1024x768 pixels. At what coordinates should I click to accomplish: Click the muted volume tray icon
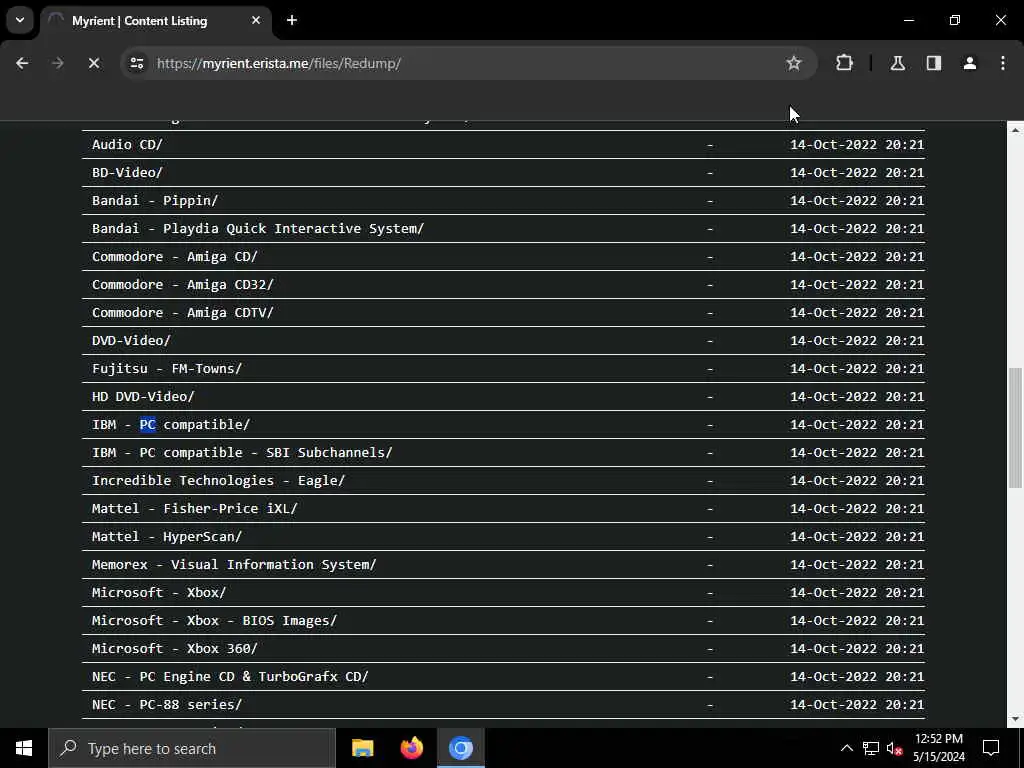[x=894, y=748]
